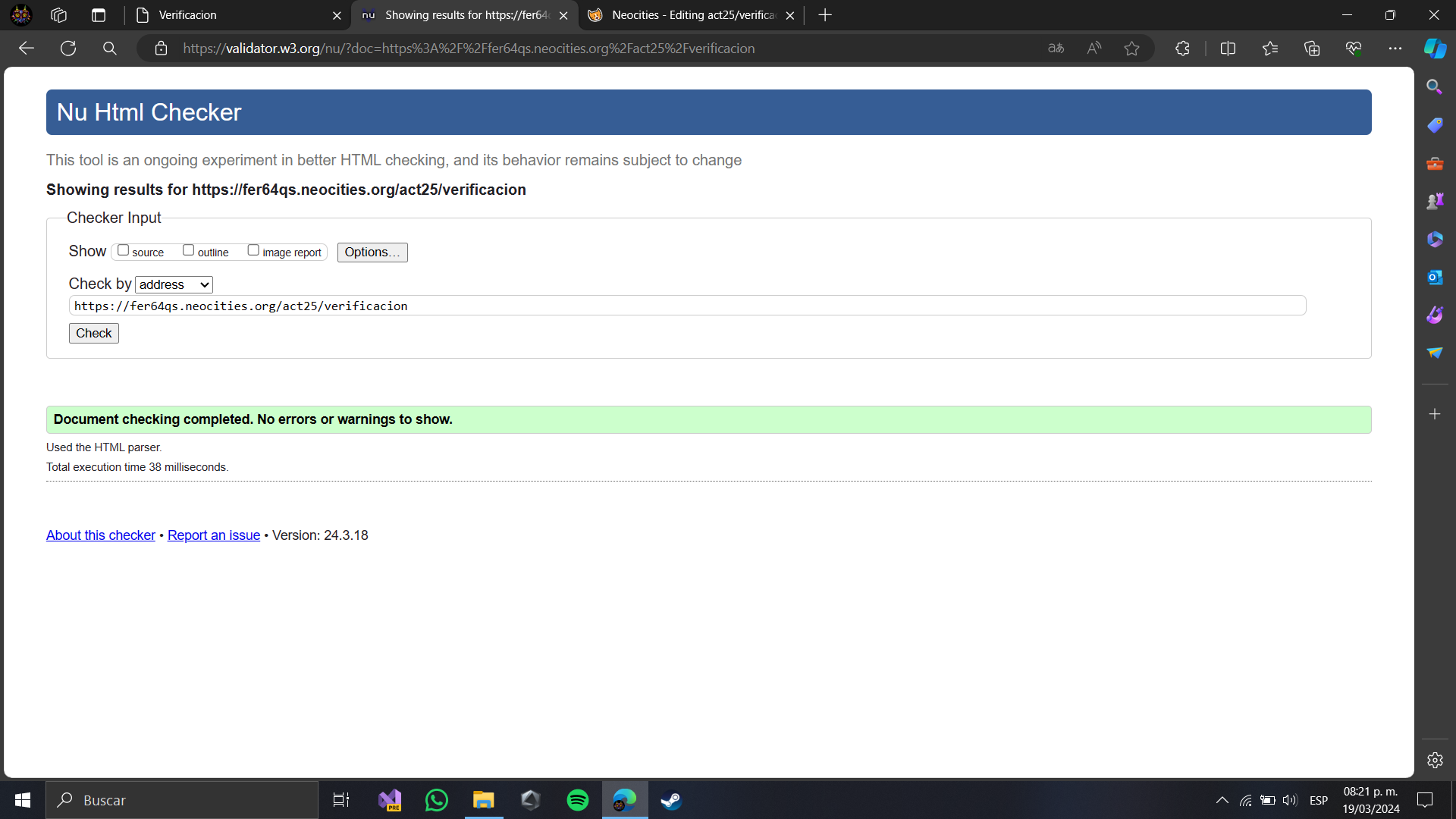Click the URL input address field
This screenshot has height=819, width=1456.
[x=688, y=305]
